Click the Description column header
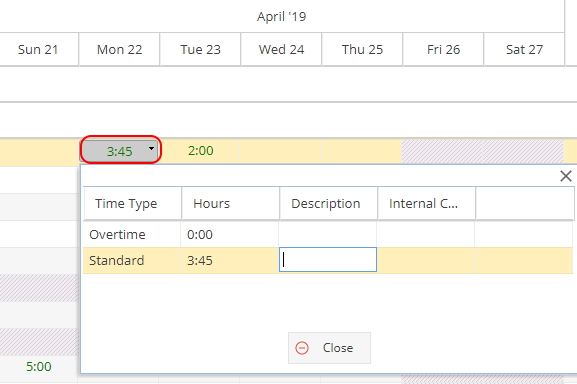The width and height of the screenshot is (577, 384). [329, 203]
